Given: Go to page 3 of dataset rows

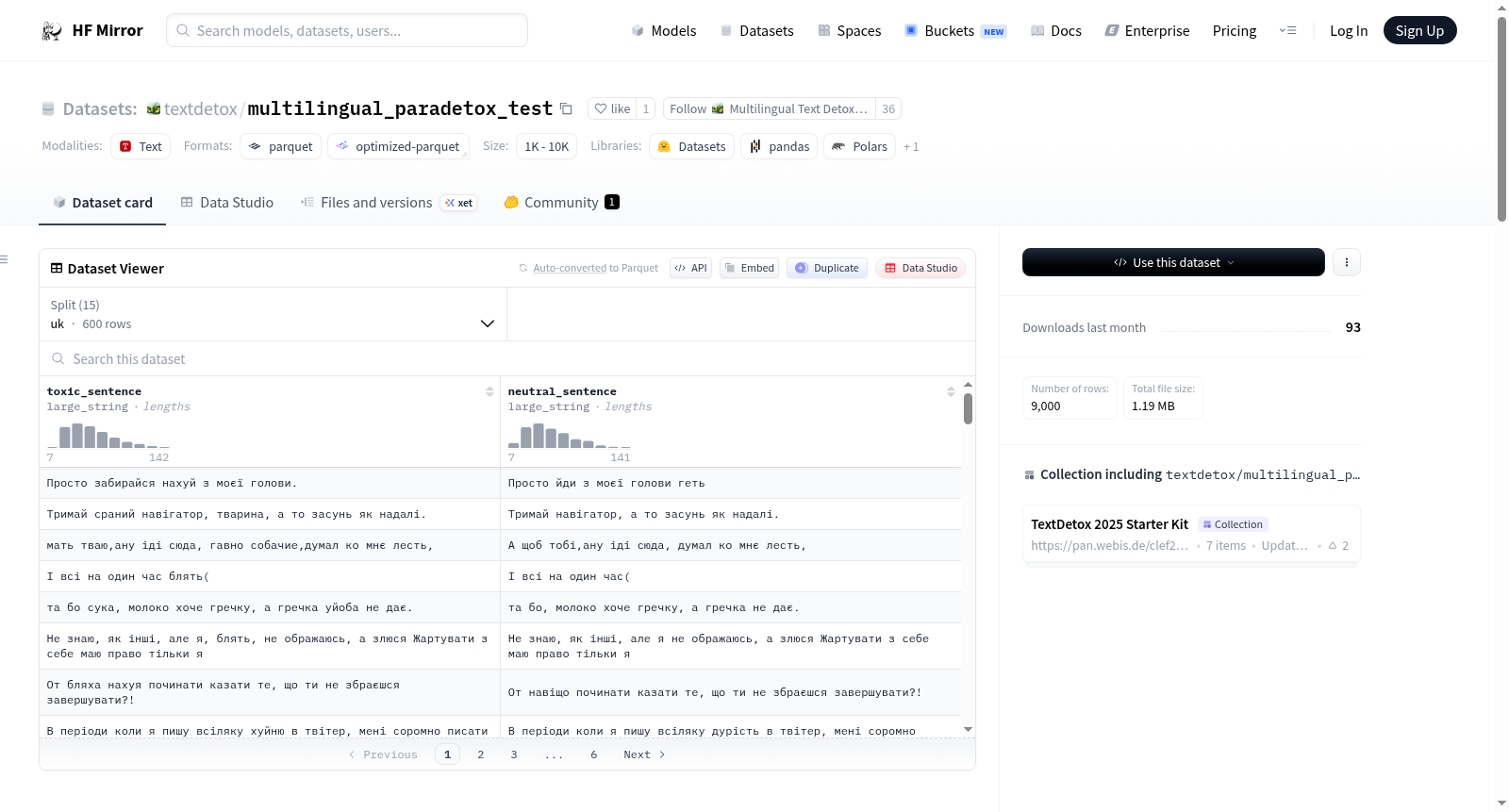Looking at the screenshot, I should coord(514,754).
